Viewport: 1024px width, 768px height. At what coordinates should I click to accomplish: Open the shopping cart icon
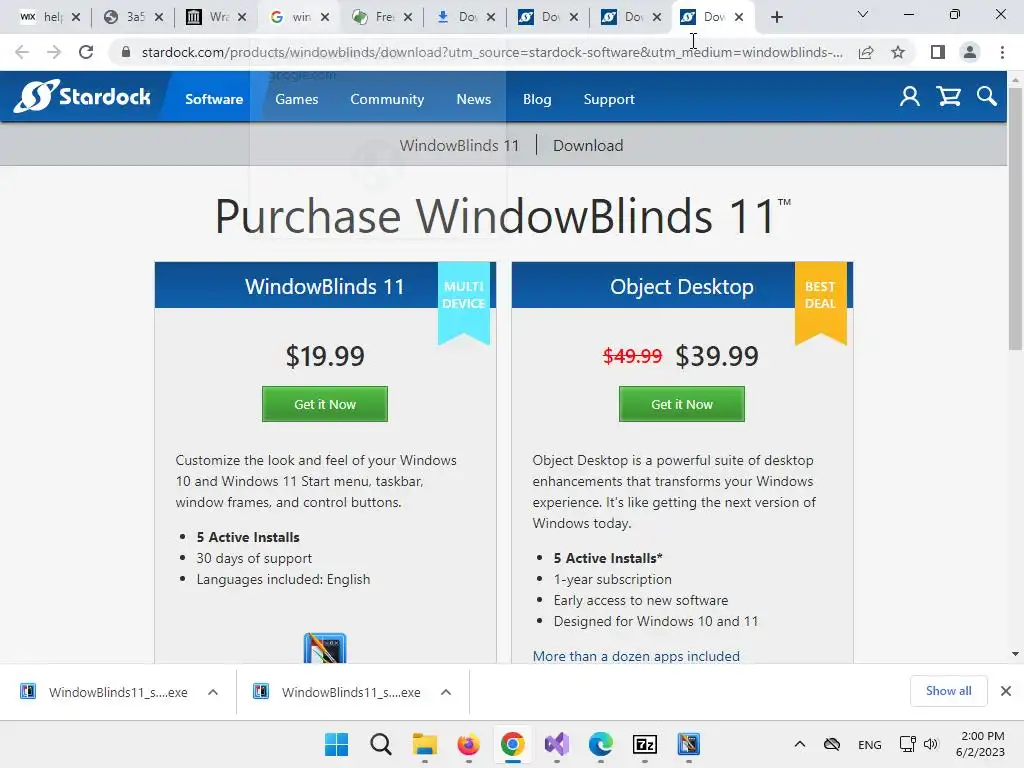coord(948,97)
